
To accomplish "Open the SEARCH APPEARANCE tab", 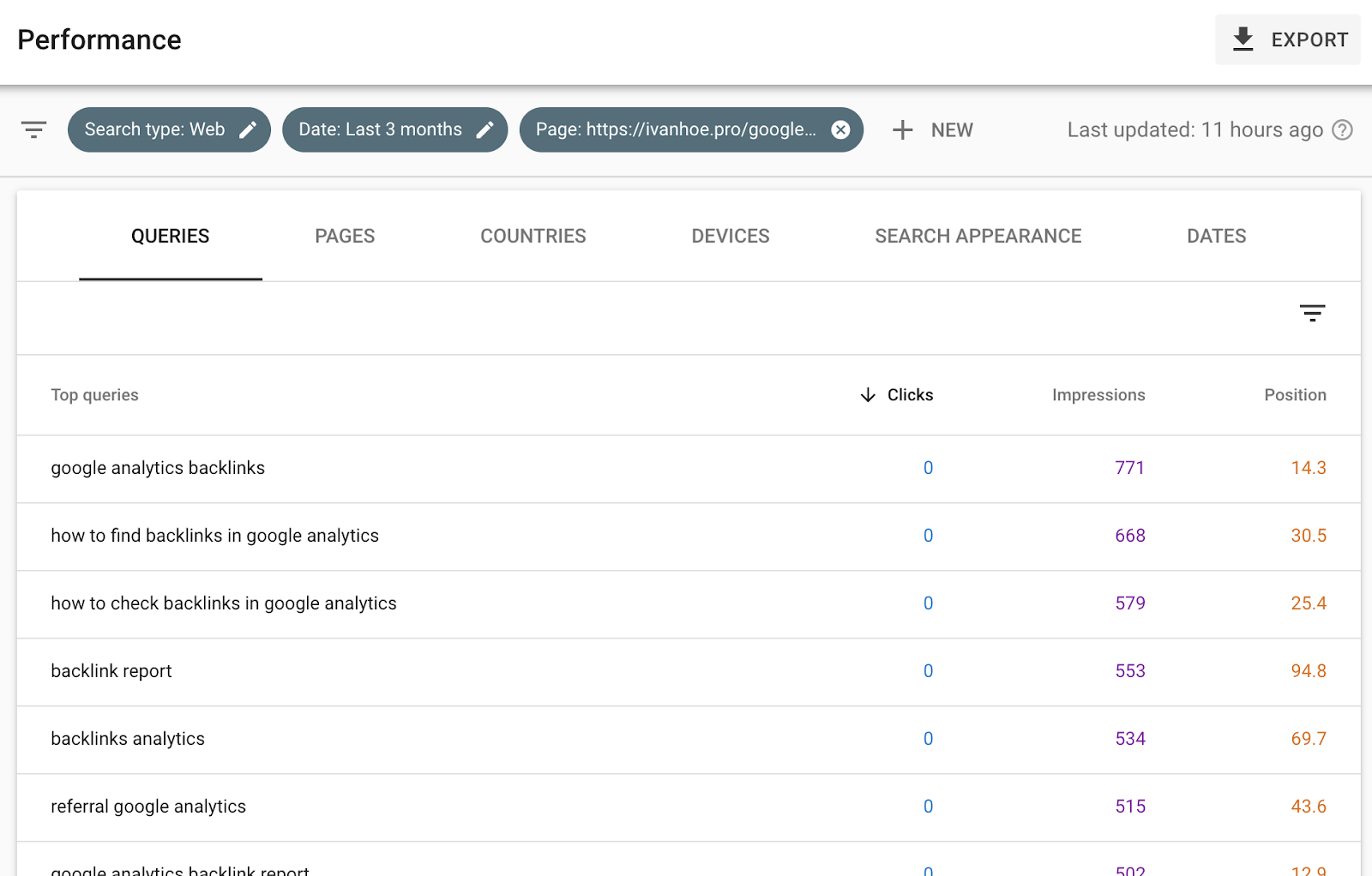I will tap(978, 236).
